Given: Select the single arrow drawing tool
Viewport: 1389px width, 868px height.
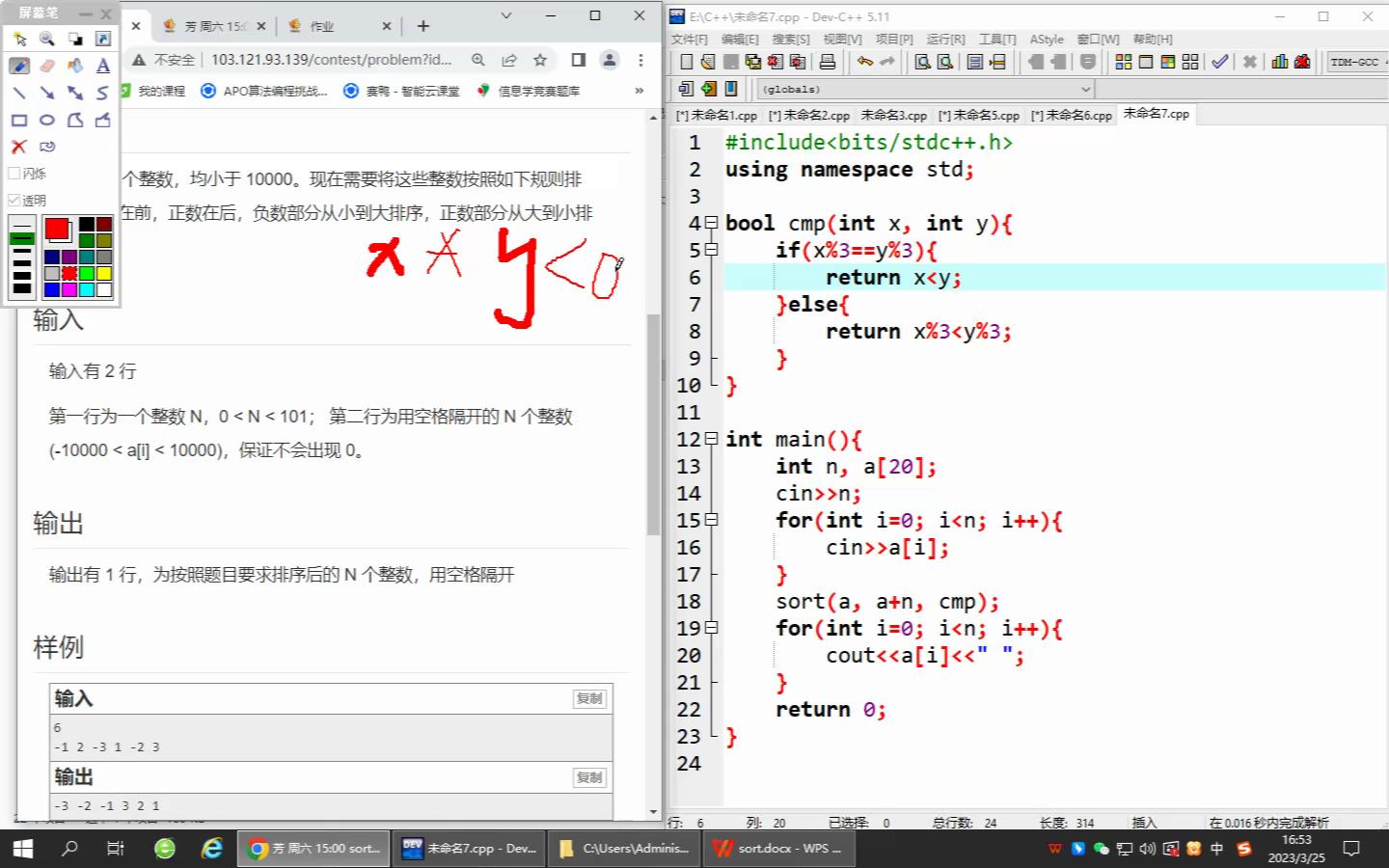Looking at the screenshot, I should point(47,93).
